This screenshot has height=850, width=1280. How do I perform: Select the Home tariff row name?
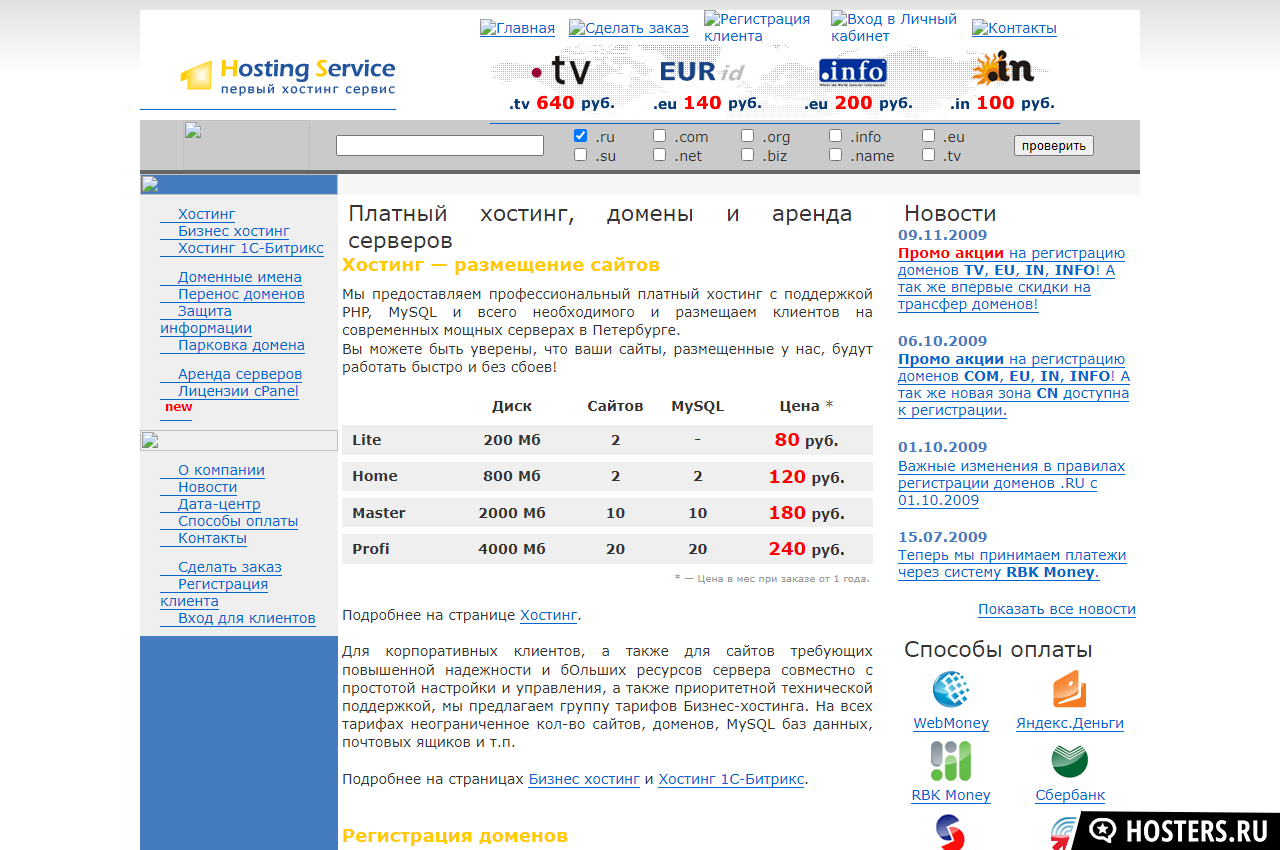point(375,476)
